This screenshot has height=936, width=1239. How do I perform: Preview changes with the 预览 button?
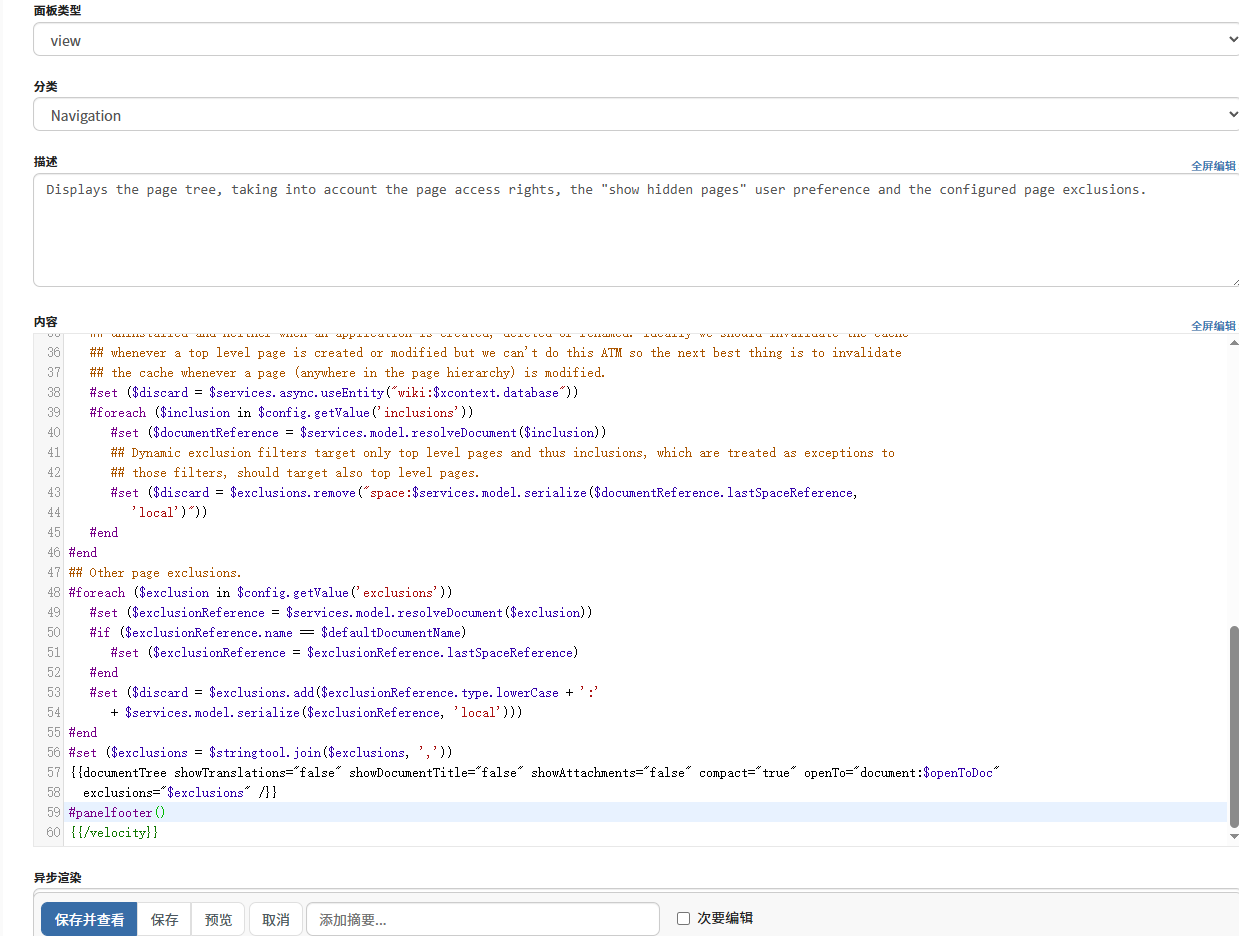(218, 918)
